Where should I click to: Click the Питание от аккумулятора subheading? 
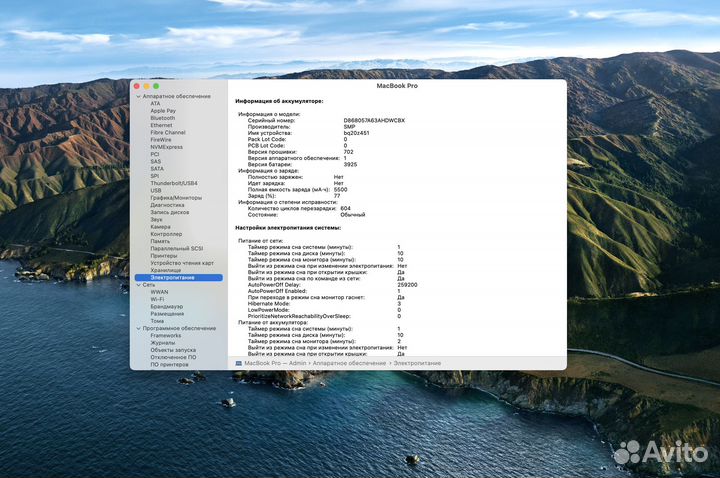coord(273,323)
